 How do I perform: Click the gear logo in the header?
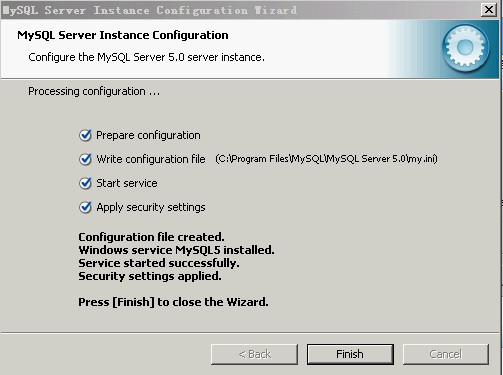(465, 48)
